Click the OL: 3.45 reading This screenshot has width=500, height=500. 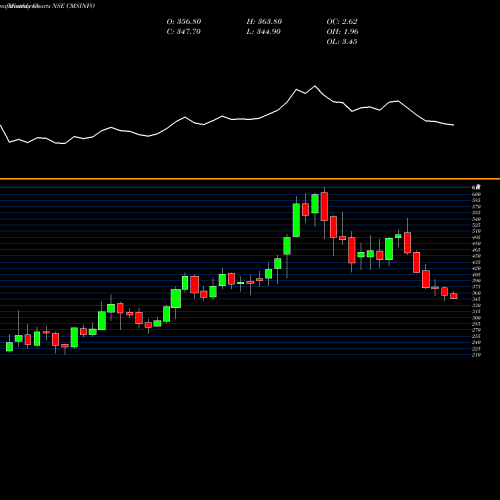342,42
